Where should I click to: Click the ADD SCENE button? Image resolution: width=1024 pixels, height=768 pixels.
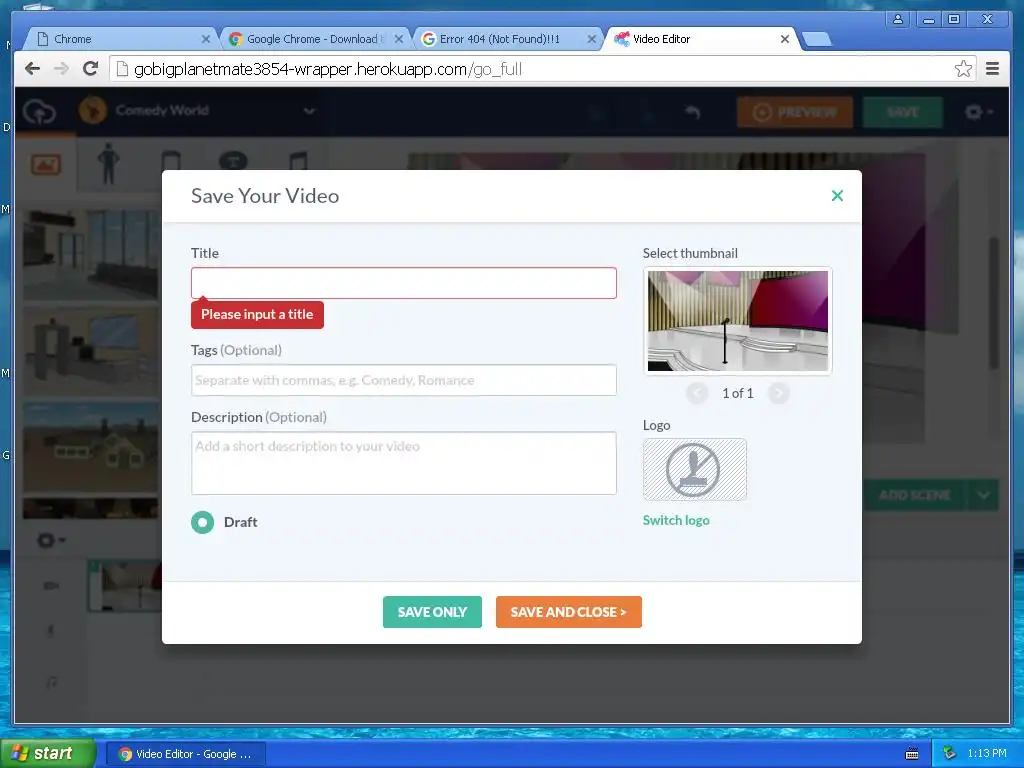pyautogui.click(x=914, y=495)
